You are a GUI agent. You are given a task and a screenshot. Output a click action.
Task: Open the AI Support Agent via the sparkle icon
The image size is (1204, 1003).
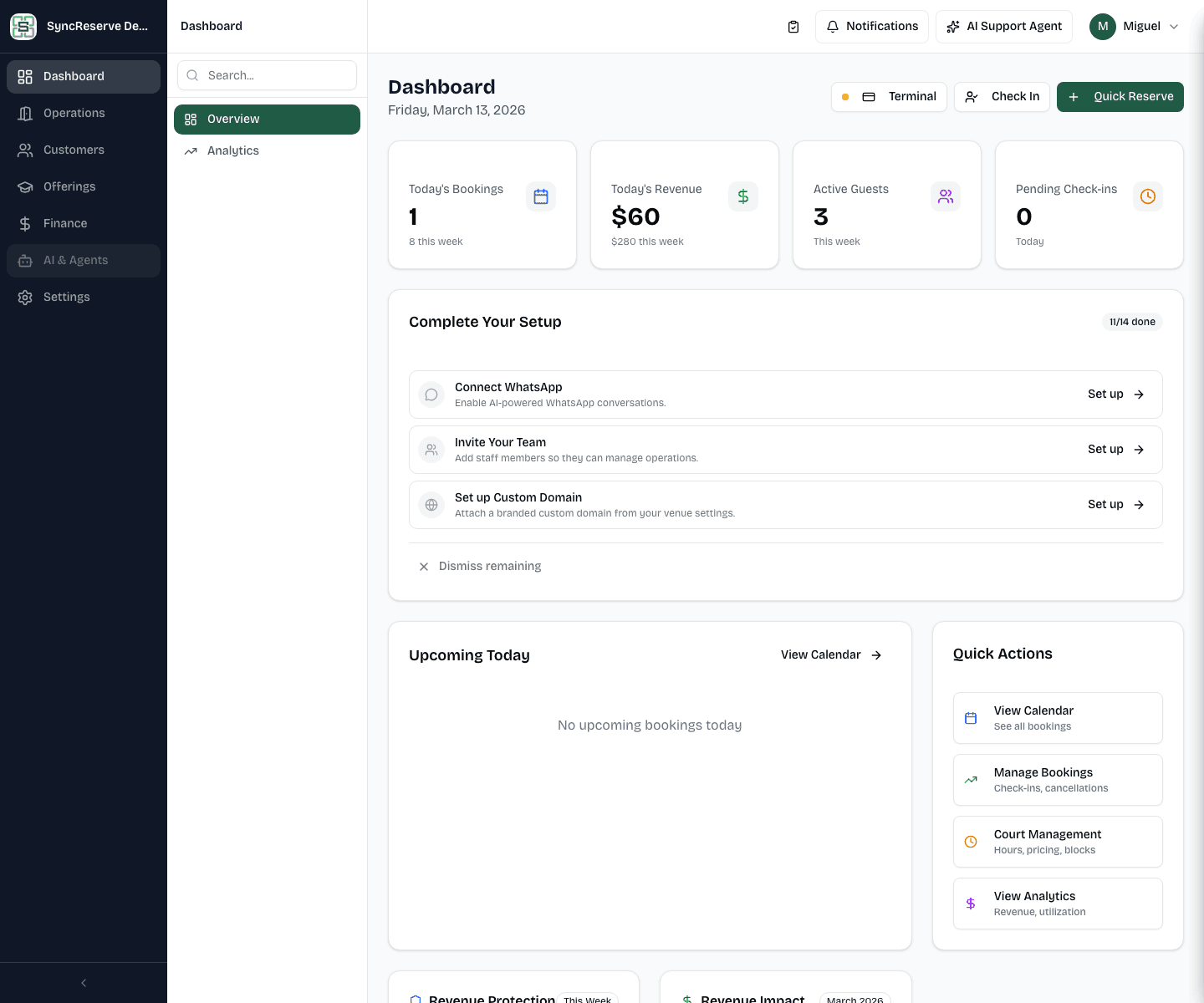point(953,26)
